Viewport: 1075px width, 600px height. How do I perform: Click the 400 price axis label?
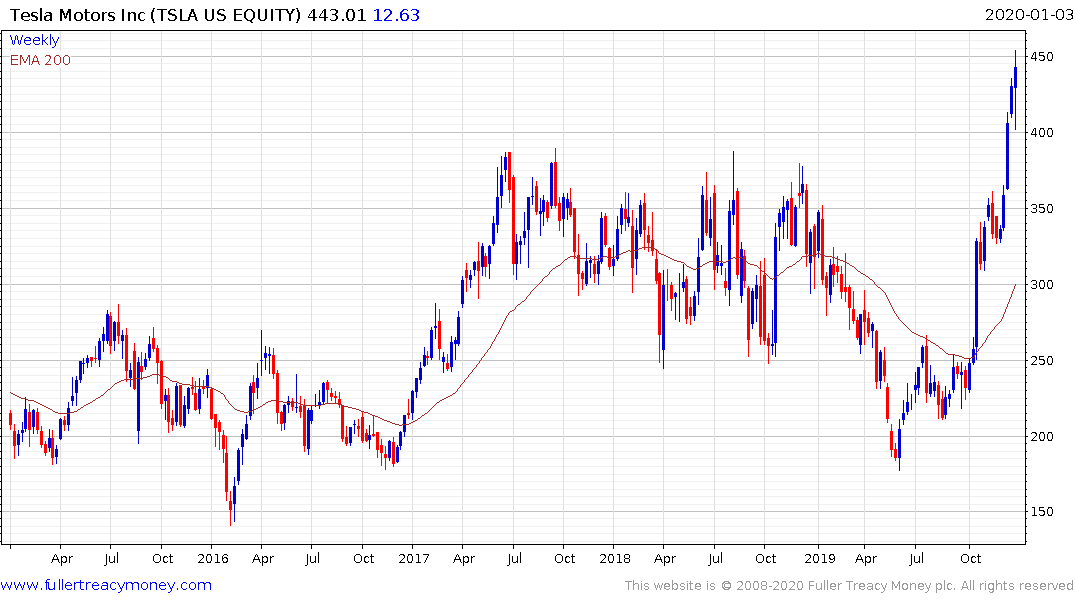pos(1042,132)
